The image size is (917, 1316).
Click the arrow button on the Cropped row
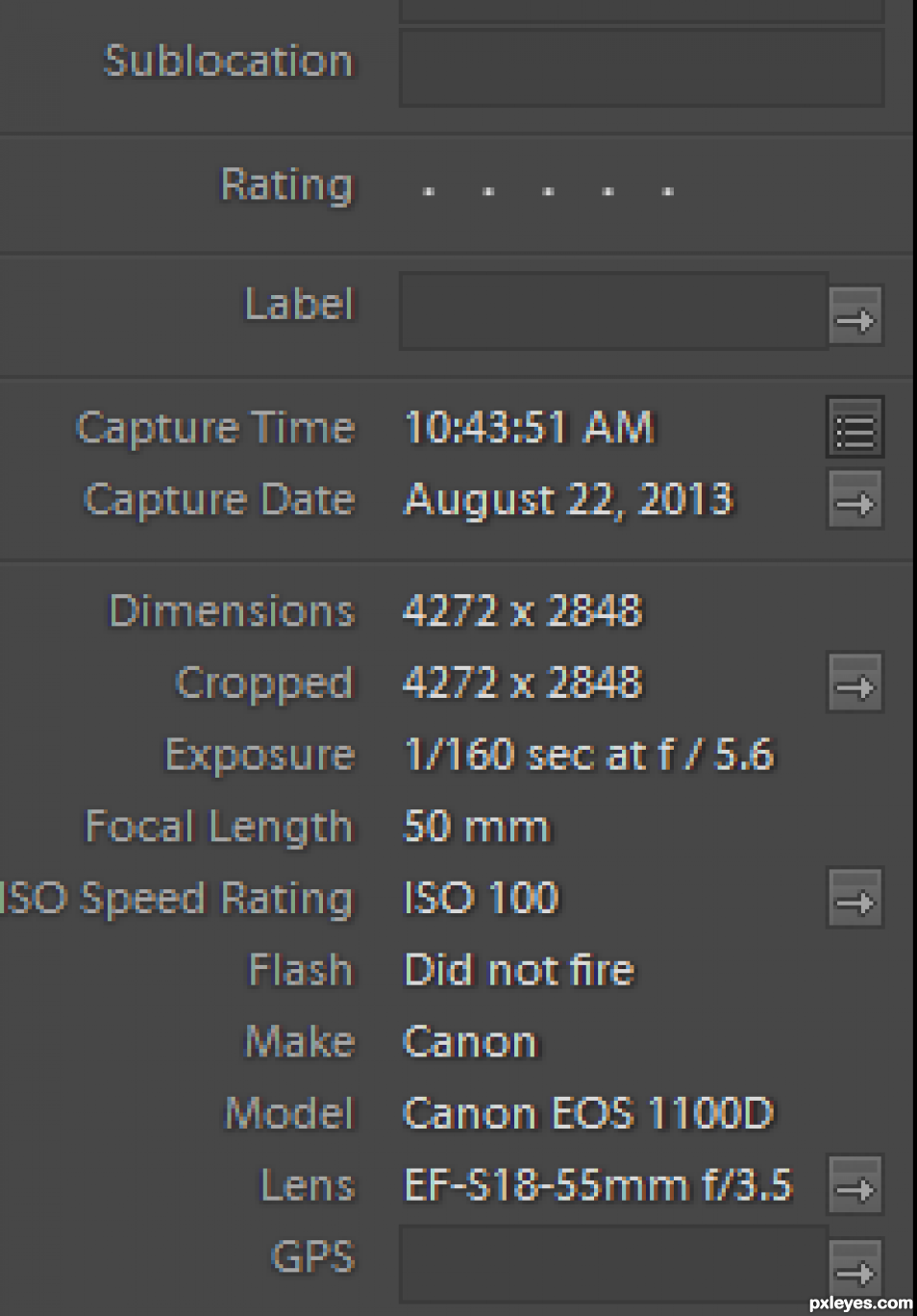click(855, 684)
